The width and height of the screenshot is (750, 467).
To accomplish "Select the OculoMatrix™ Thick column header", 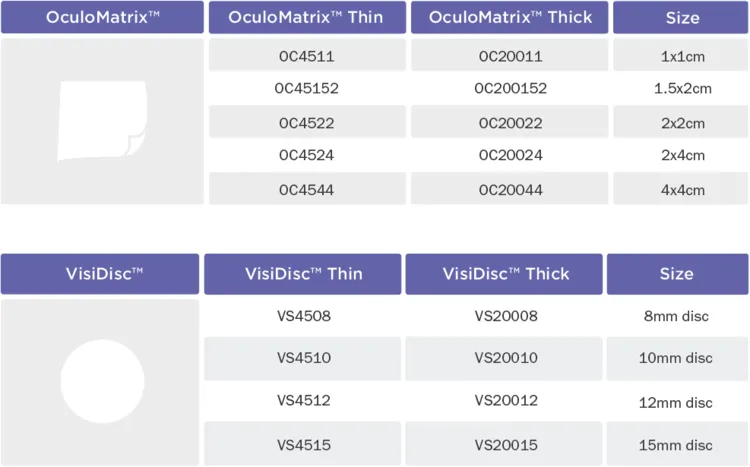I will [x=510, y=18].
